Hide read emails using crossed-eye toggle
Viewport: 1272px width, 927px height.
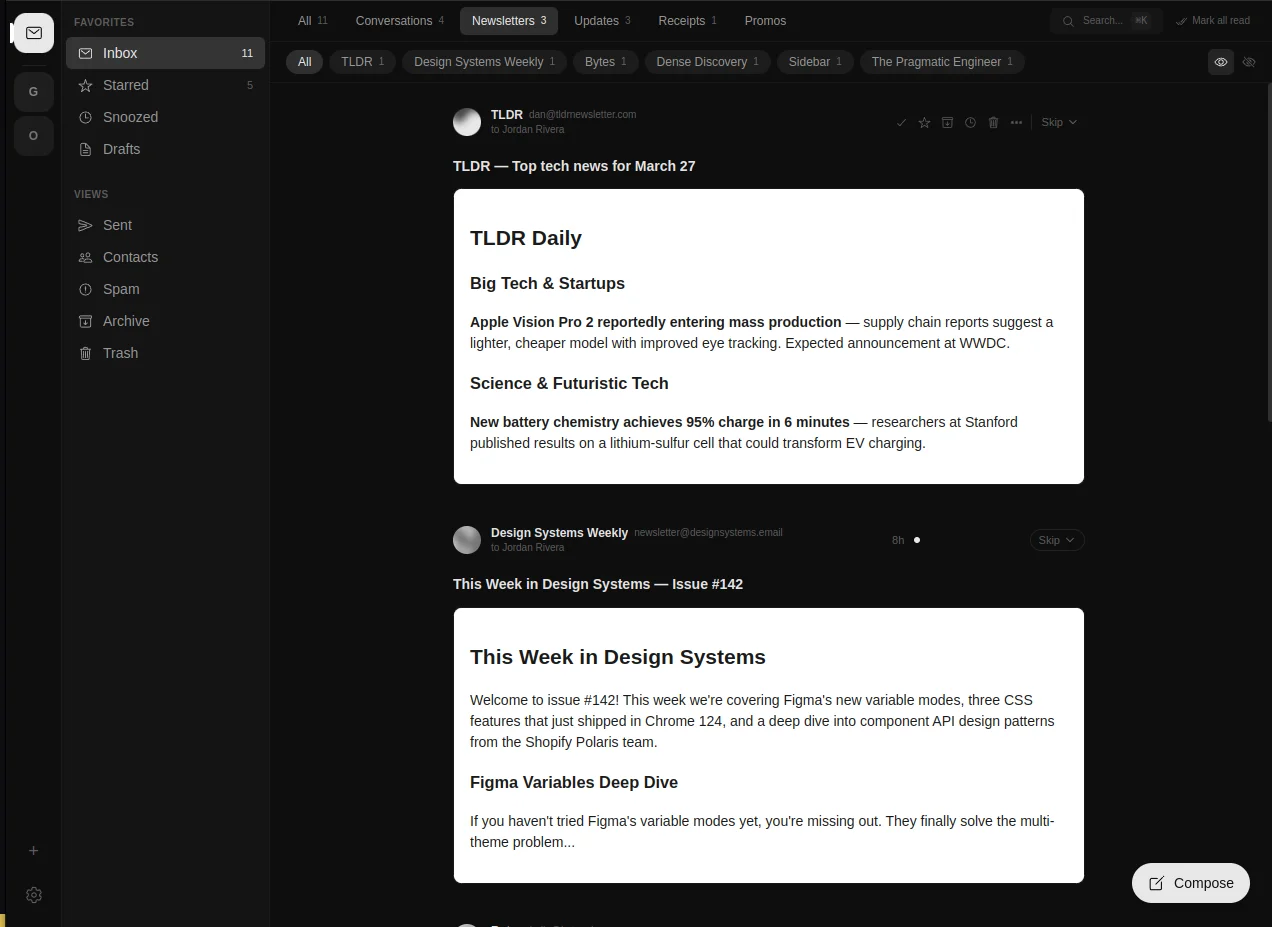pos(1249,62)
